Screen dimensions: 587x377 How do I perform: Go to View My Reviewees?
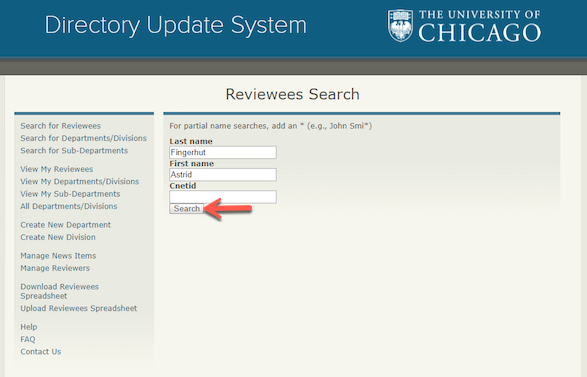click(57, 169)
